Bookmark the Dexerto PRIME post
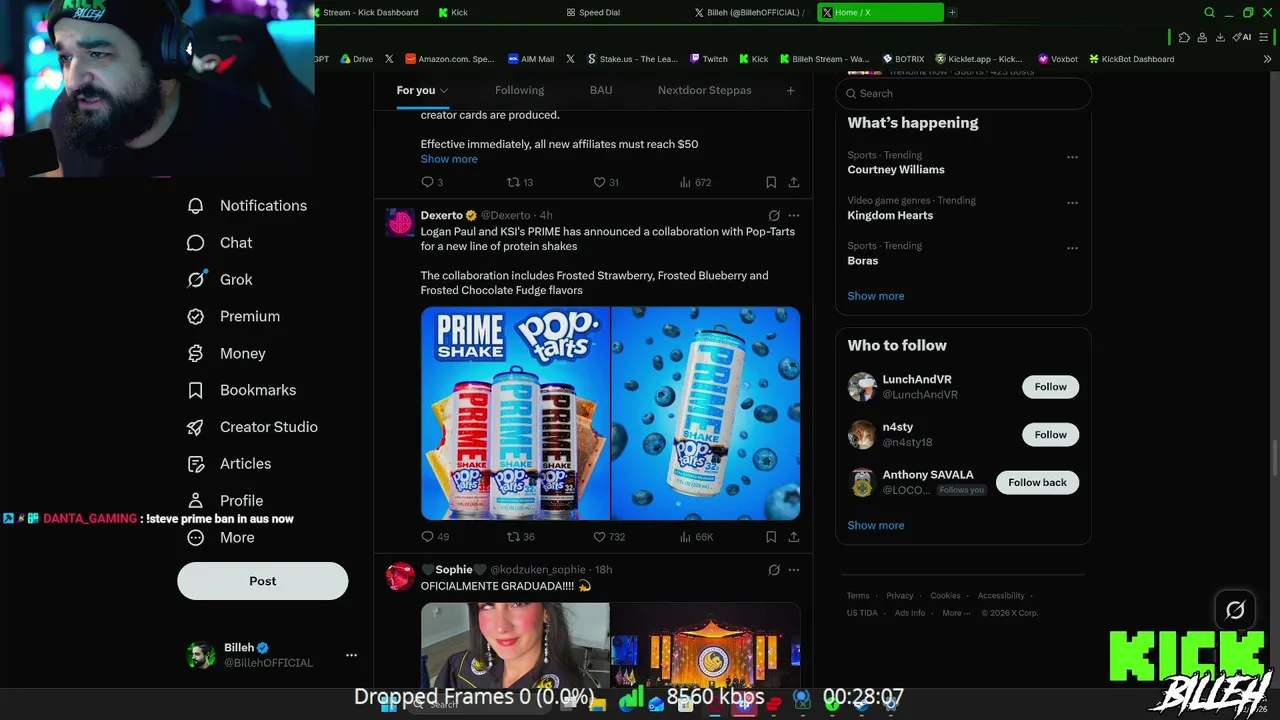The image size is (1280, 720). click(x=771, y=537)
